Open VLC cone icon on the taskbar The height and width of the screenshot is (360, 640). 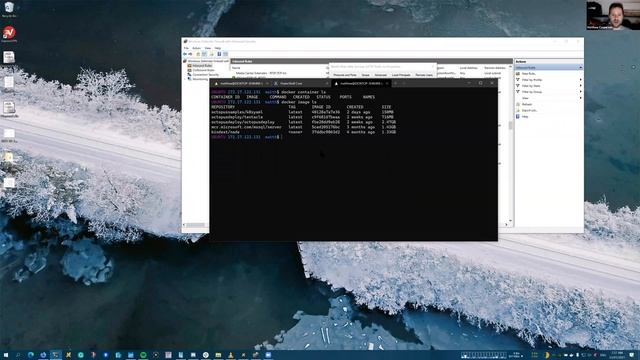[x=231, y=355]
